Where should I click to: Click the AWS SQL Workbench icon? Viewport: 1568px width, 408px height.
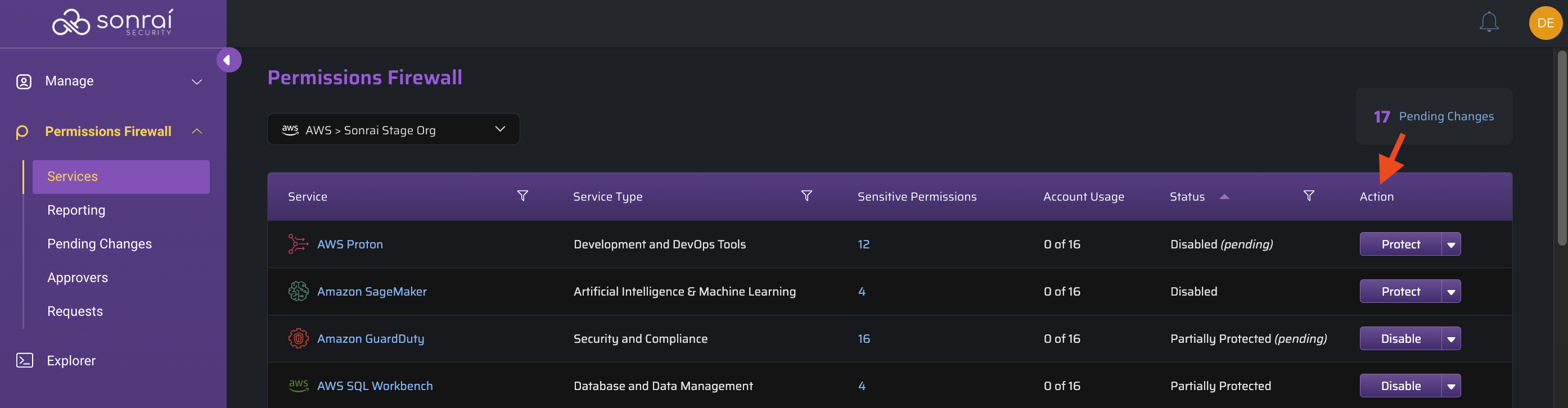[x=298, y=386]
